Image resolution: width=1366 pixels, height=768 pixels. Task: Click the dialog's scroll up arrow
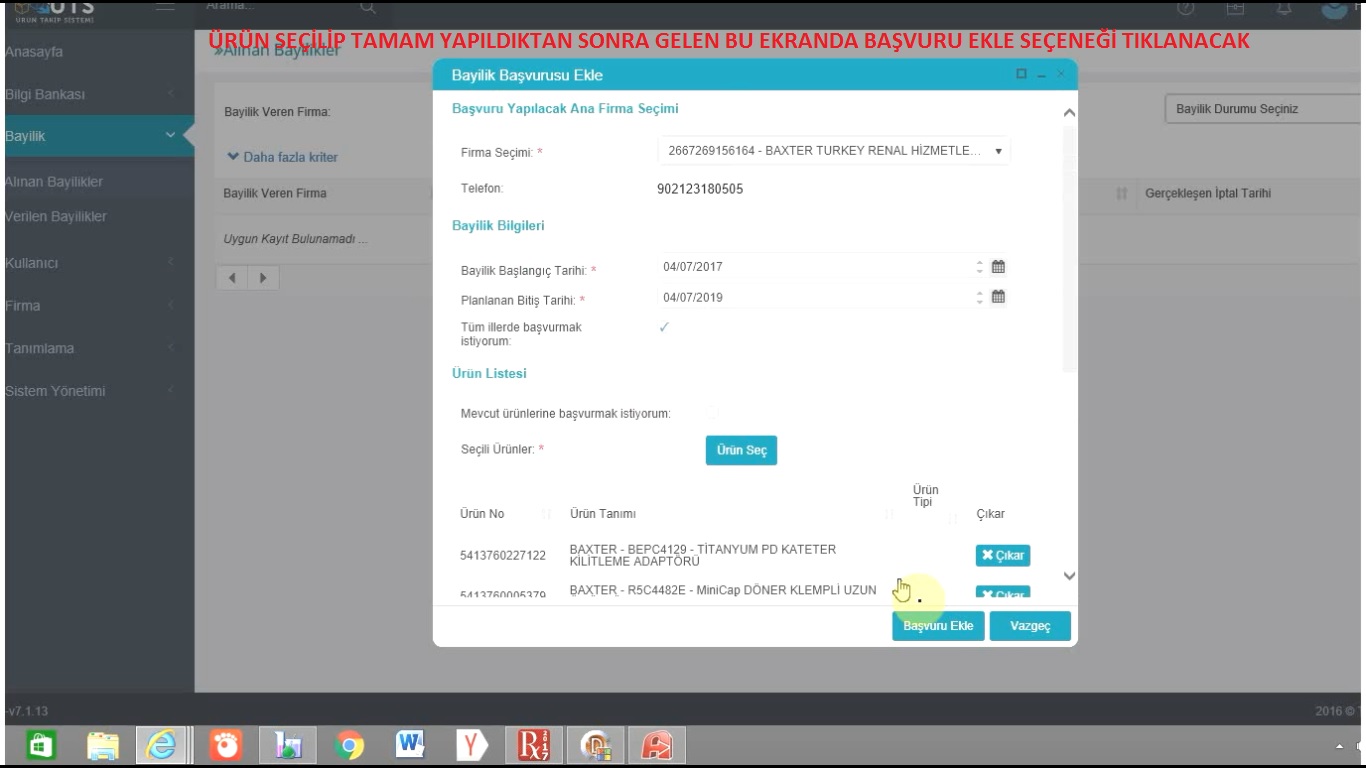(x=1069, y=113)
